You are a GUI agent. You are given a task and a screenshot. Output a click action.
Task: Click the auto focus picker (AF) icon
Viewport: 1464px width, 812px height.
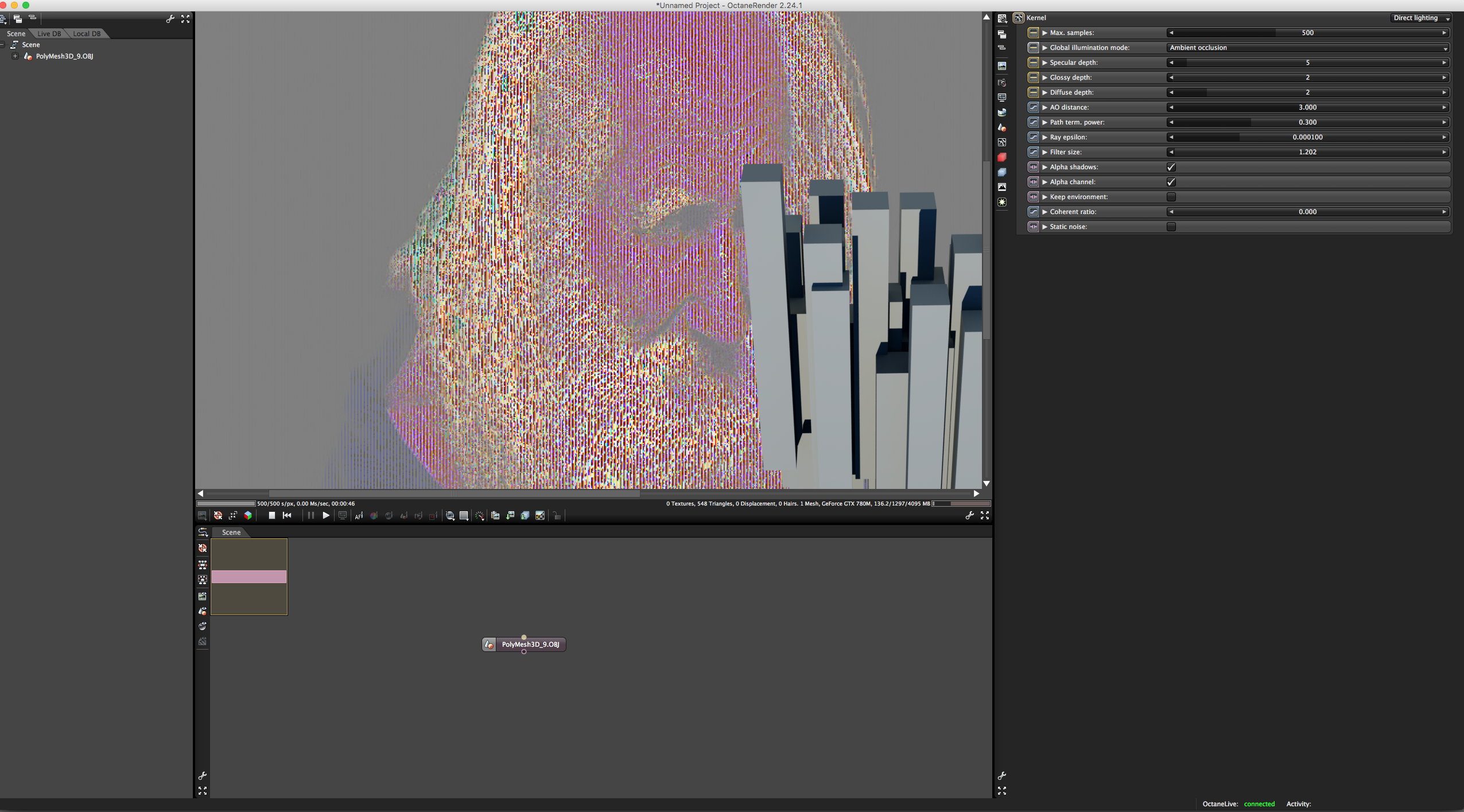359,516
